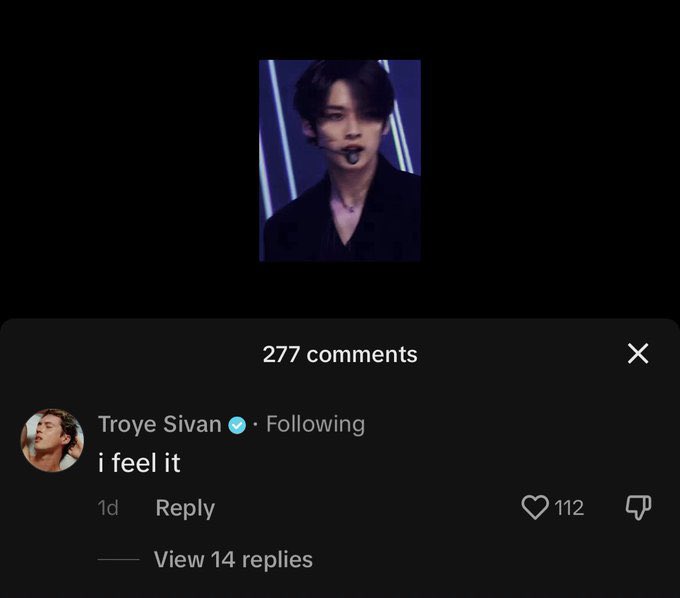
Task: Tap the 112 likes count
Action: [x=569, y=508]
